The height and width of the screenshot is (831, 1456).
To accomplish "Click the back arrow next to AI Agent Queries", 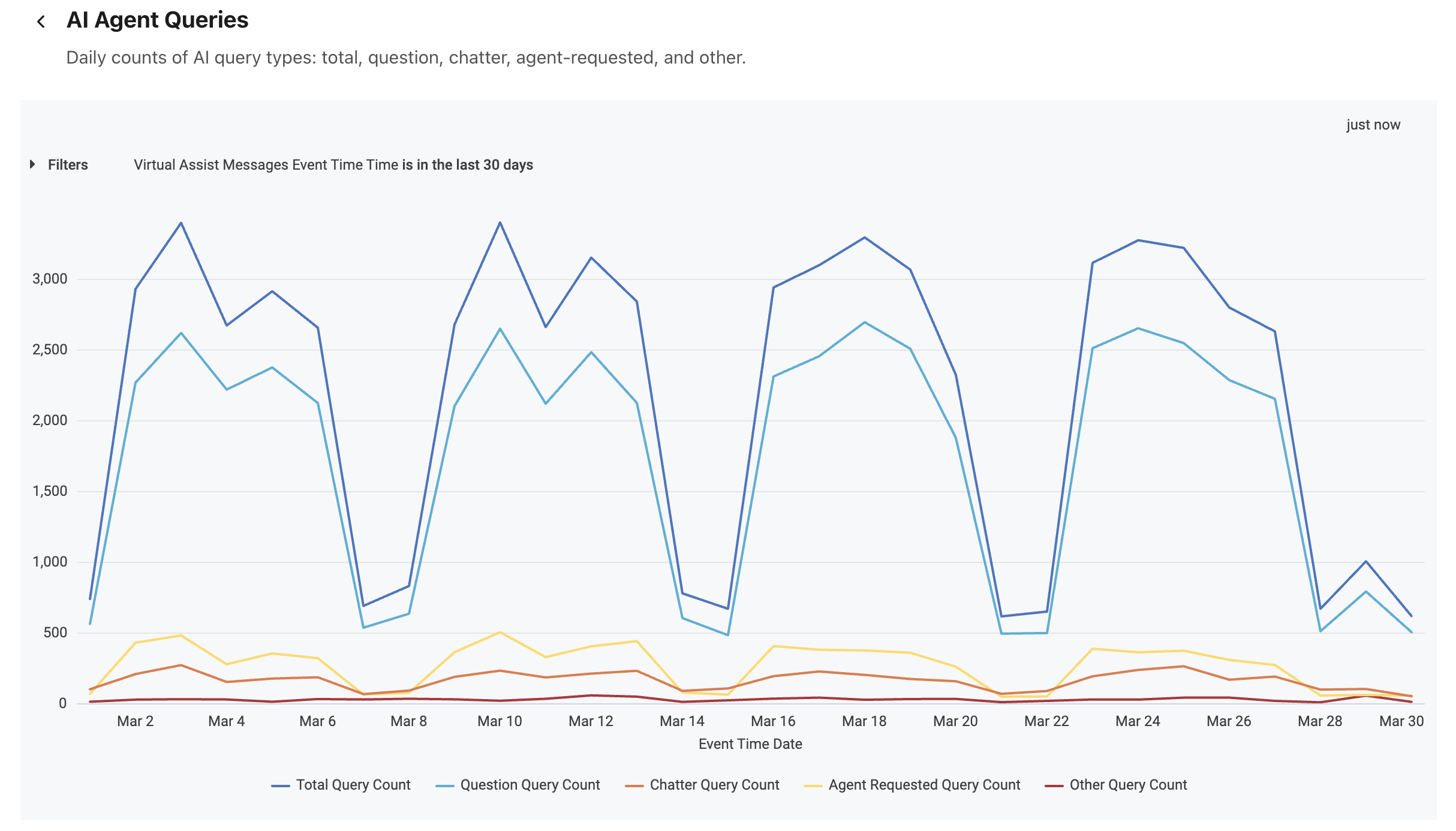I will point(42,21).
